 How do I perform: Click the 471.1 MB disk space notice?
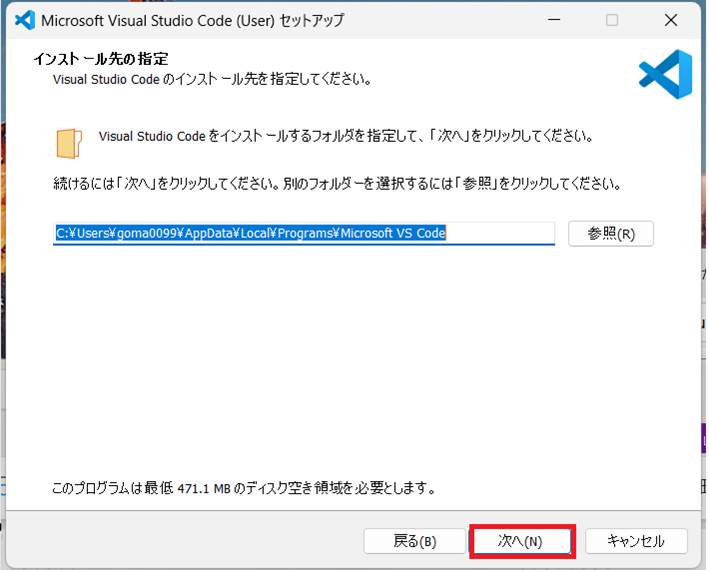click(243, 489)
